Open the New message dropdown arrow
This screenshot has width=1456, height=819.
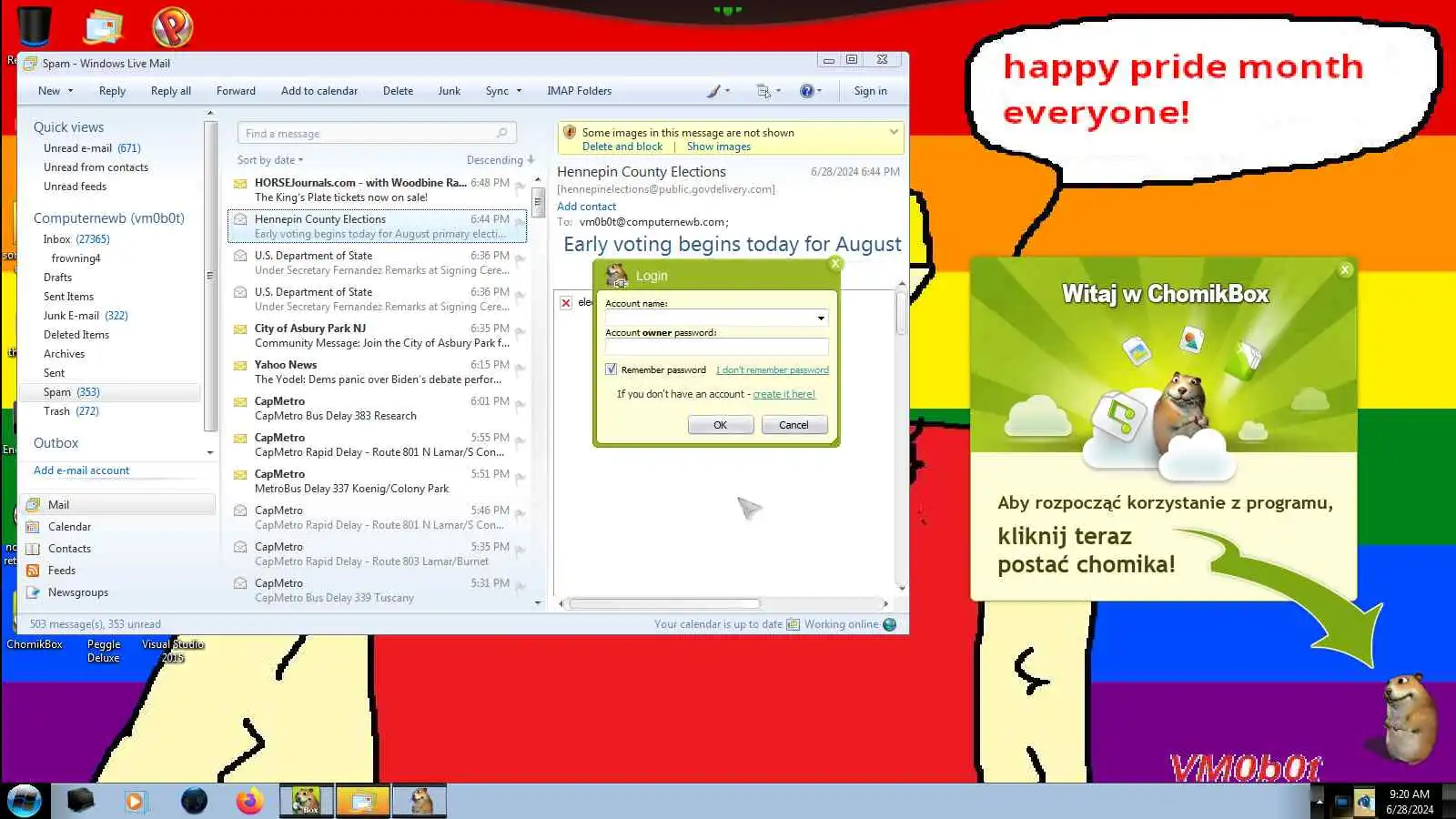pyautogui.click(x=70, y=91)
